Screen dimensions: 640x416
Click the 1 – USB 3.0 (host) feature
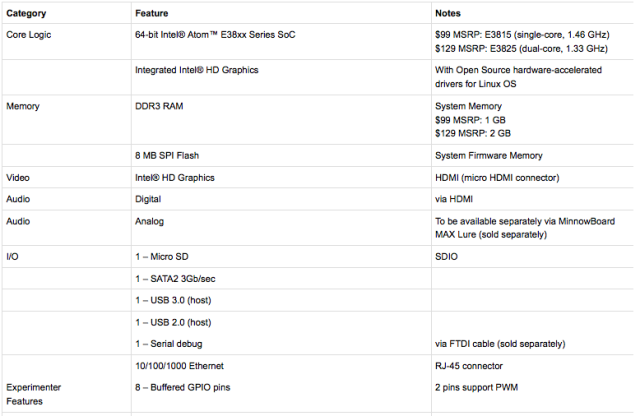(x=173, y=300)
